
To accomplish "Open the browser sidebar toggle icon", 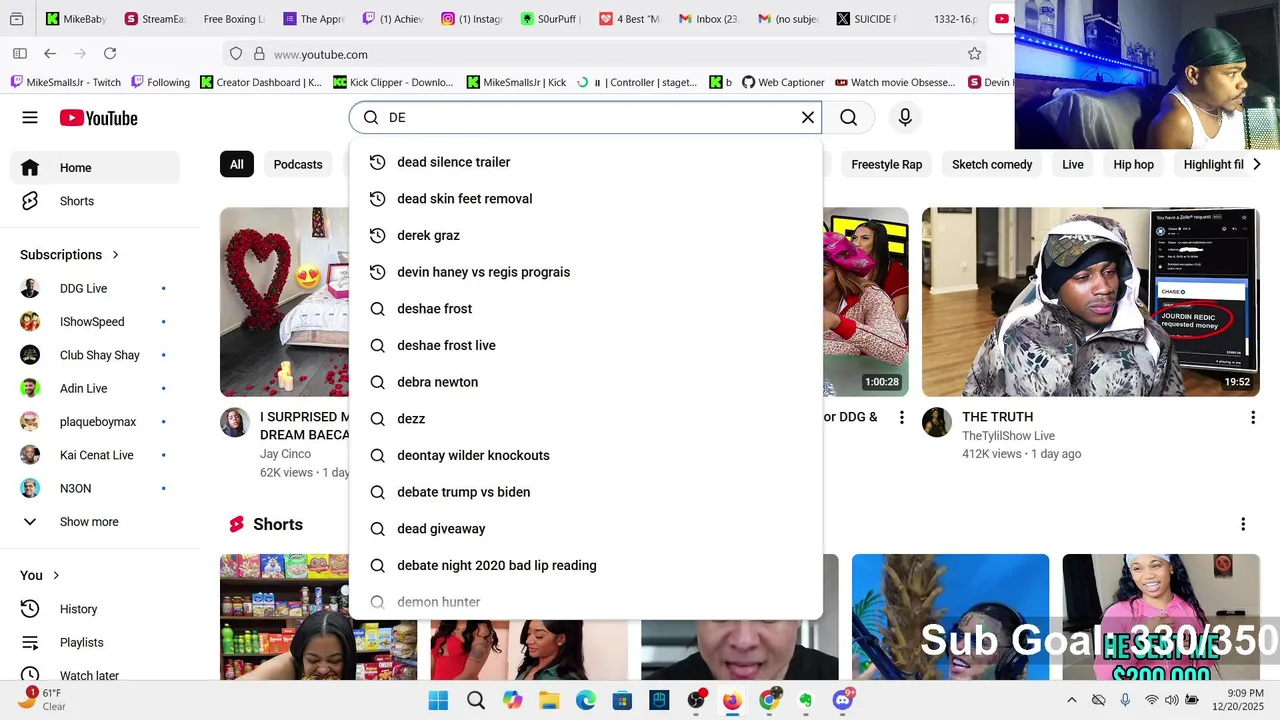I will 20,54.
